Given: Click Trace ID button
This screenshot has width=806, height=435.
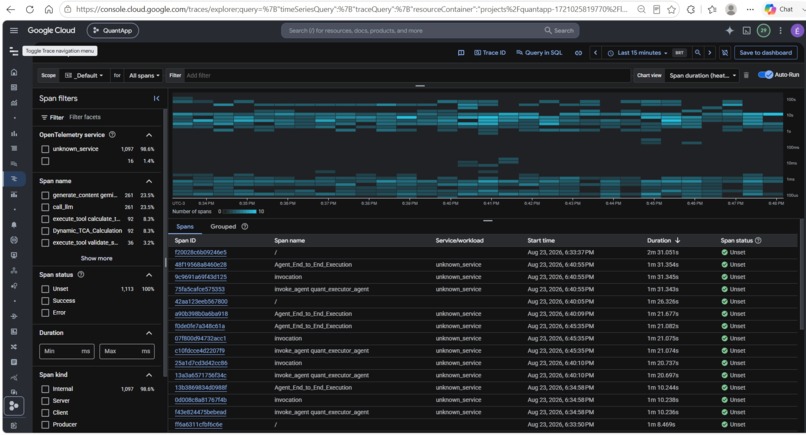Looking at the screenshot, I should click(490, 52).
